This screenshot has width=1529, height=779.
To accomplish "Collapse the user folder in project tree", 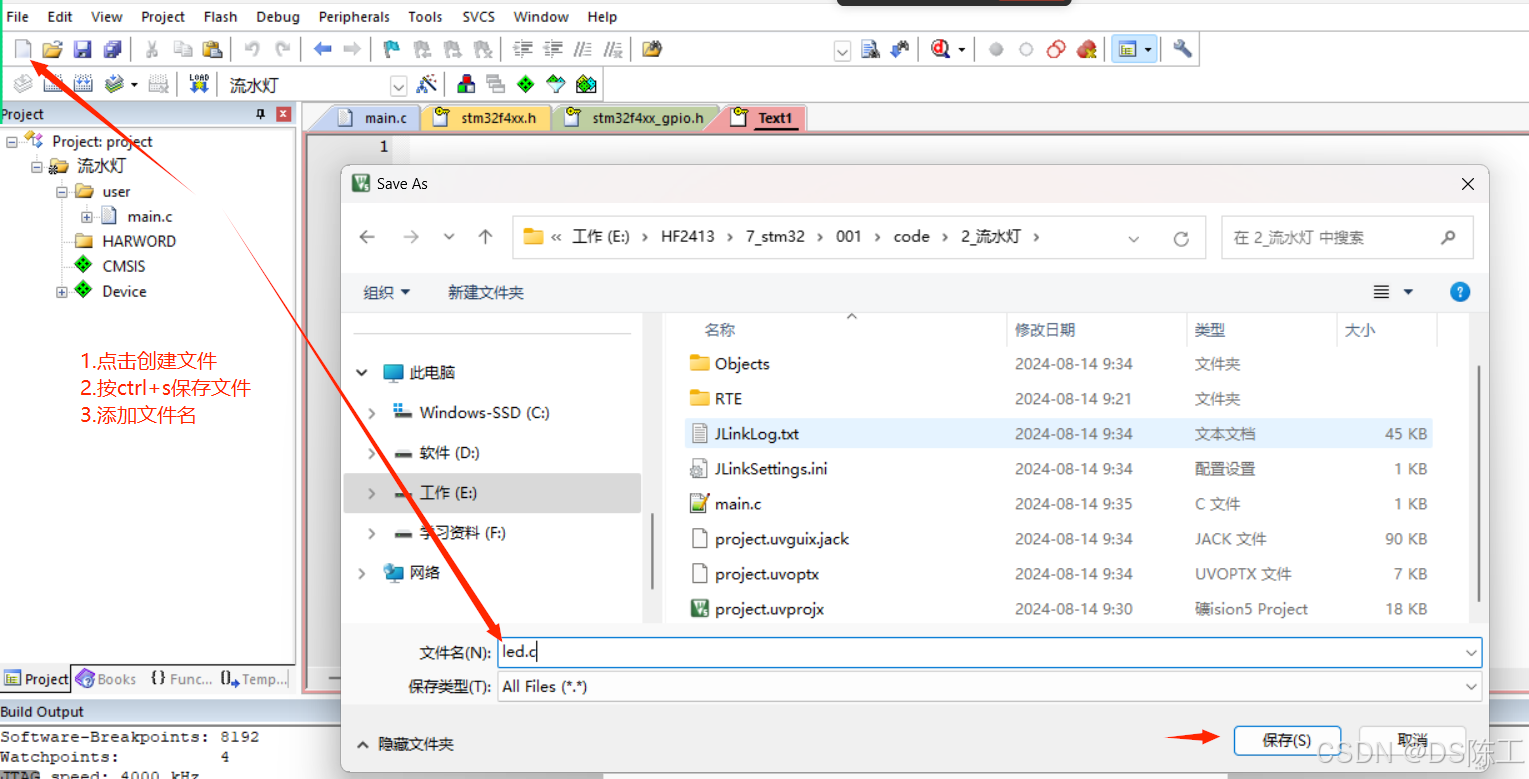I will [x=62, y=191].
